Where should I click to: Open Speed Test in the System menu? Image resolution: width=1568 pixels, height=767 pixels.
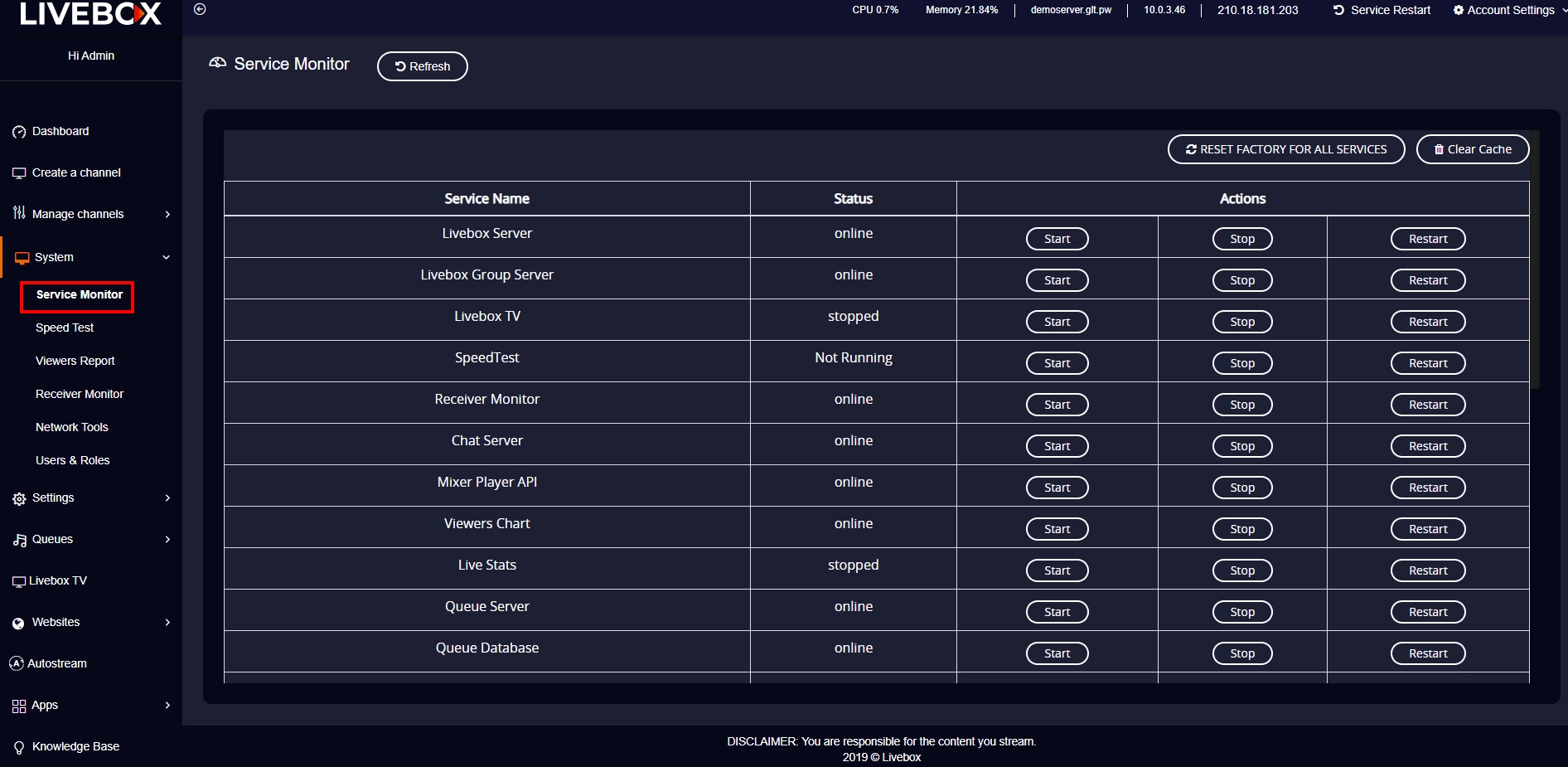pos(65,328)
